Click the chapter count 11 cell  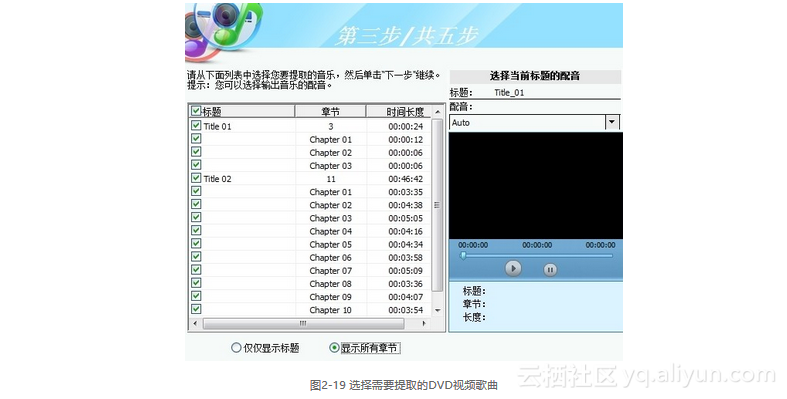pos(331,179)
